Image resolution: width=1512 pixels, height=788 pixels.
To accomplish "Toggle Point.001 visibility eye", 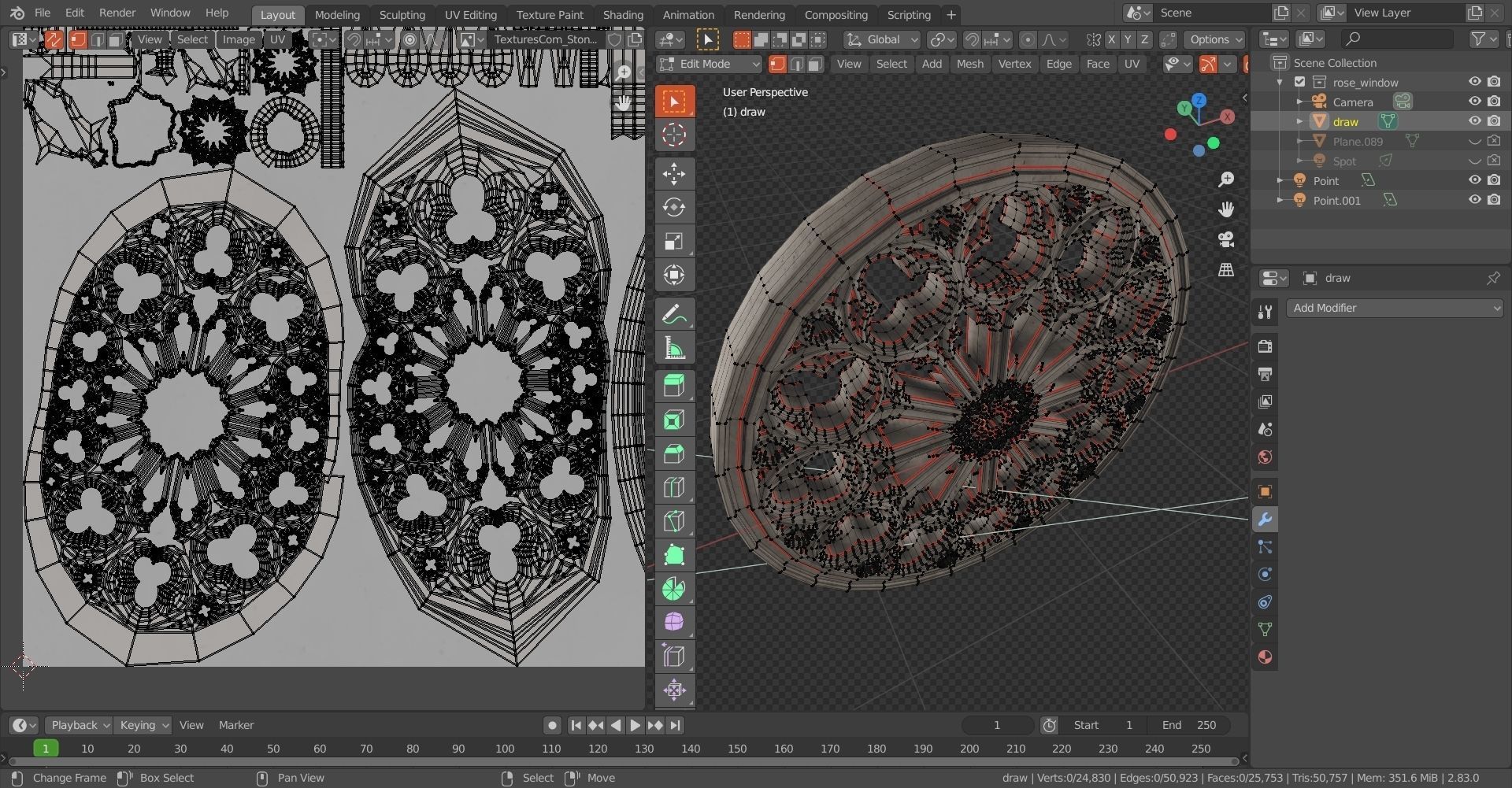I will (x=1475, y=200).
